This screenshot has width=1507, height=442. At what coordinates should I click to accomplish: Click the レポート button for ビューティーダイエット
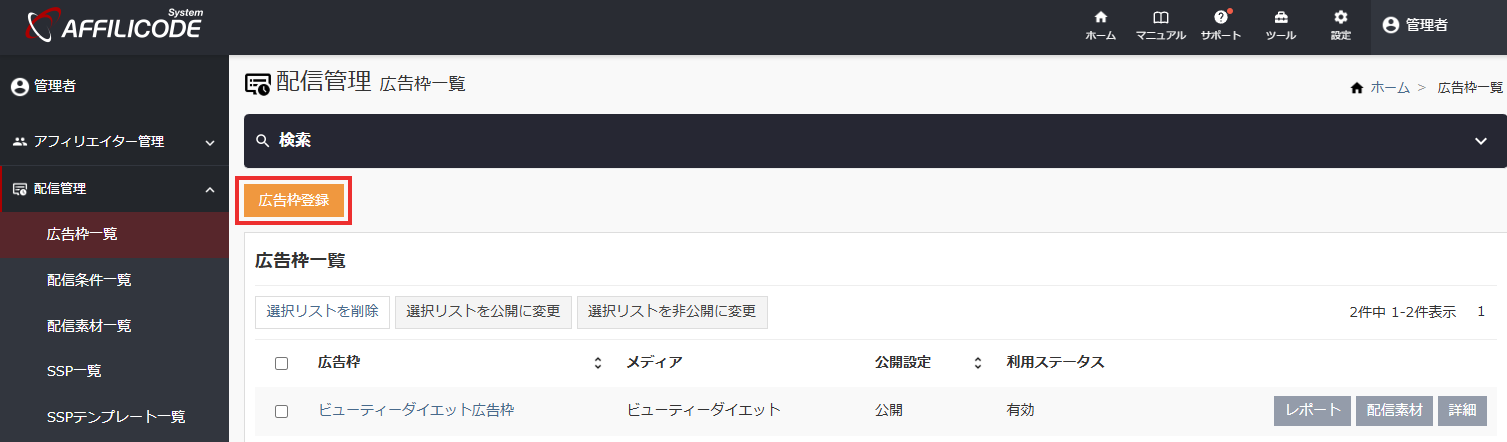pyautogui.click(x=1312, y=411)
